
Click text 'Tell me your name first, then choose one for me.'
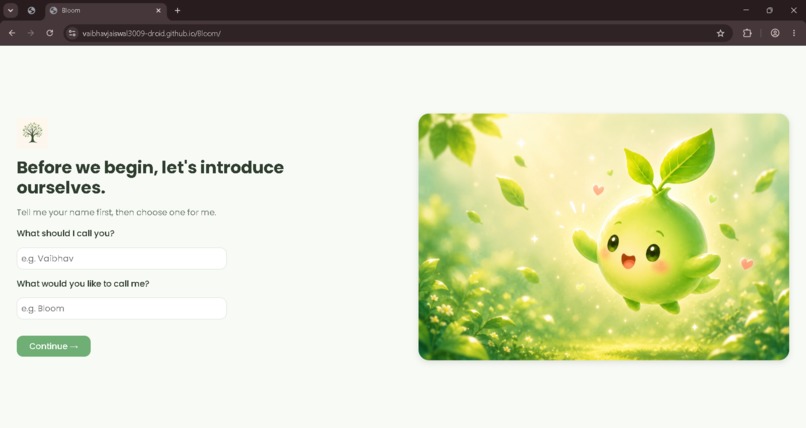coord(116,212)
